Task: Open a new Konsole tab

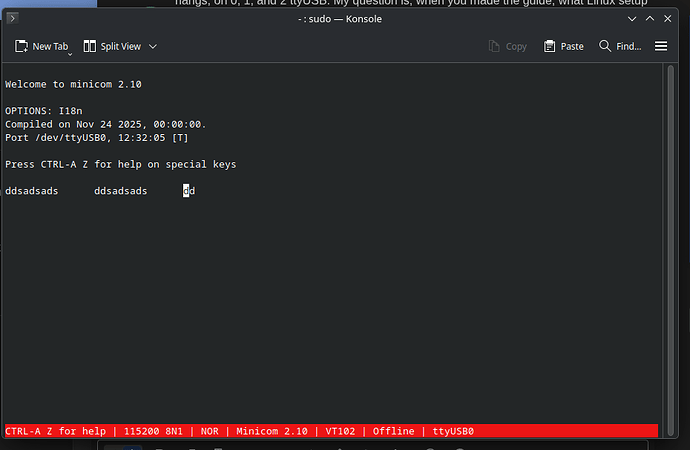Action: 41,46
